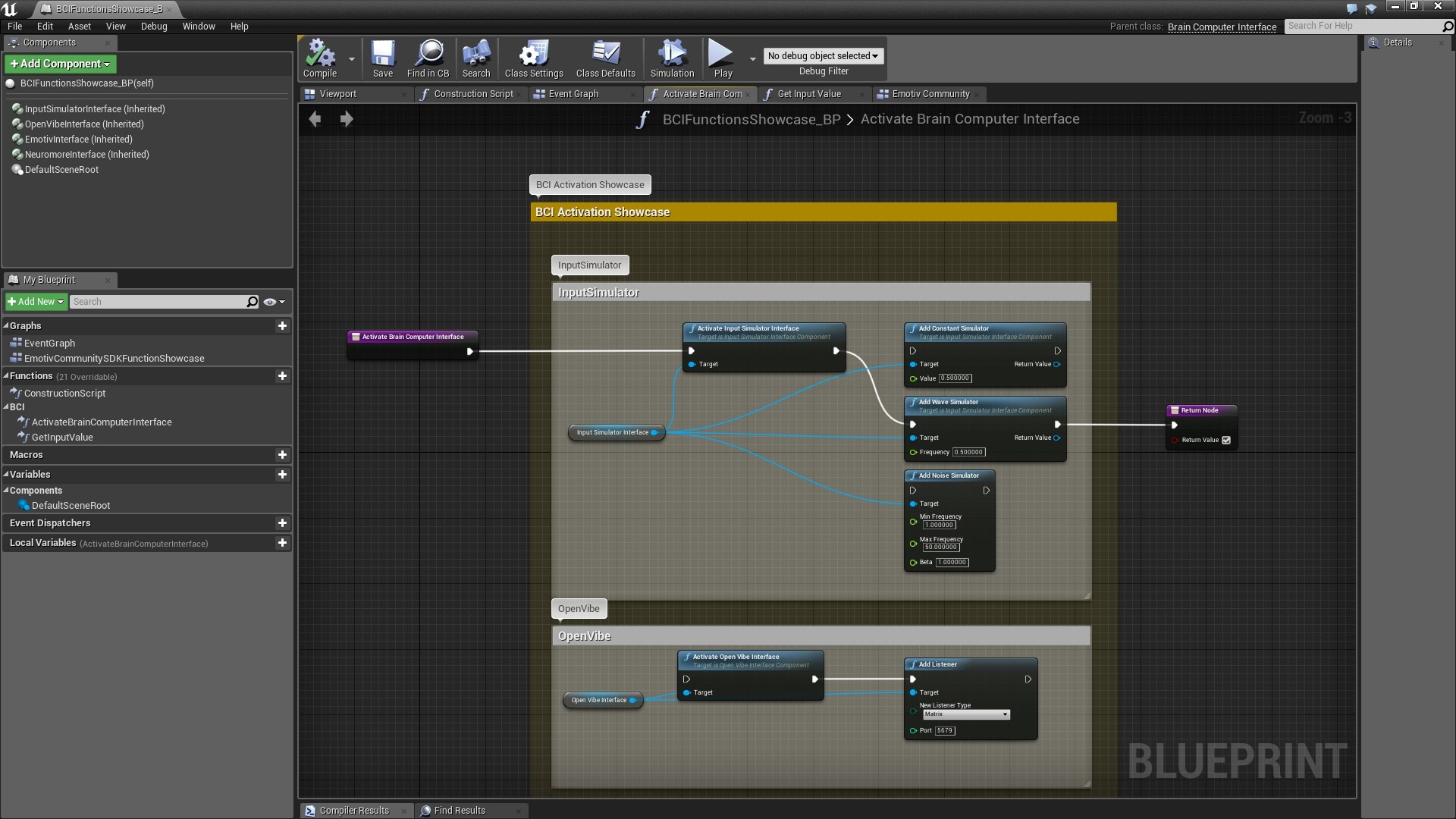Click the My Blueprint search field
The image size is (1456, 819).
pos(158,302)
